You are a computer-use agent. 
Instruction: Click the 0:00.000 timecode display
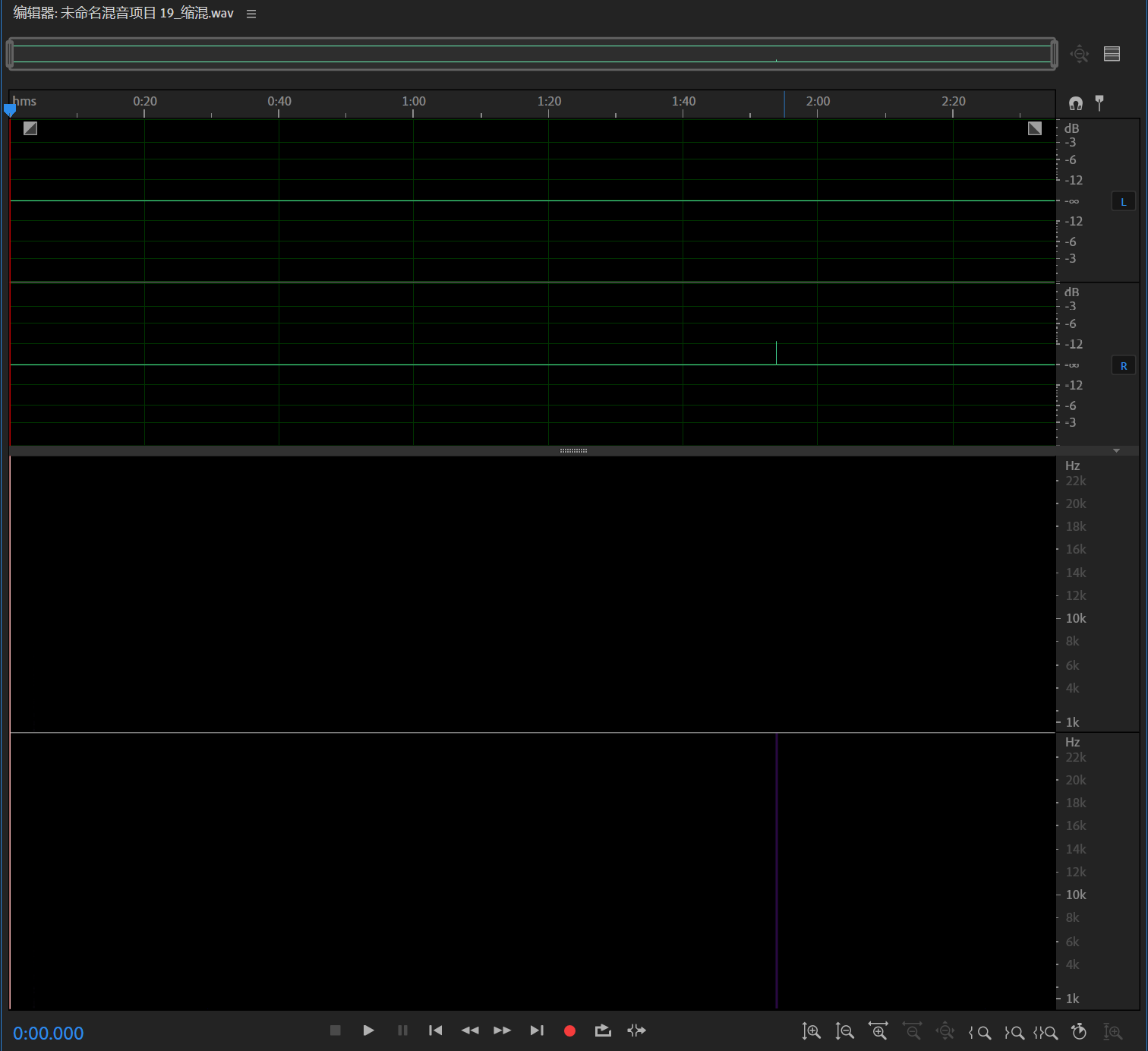[49, 1033]
